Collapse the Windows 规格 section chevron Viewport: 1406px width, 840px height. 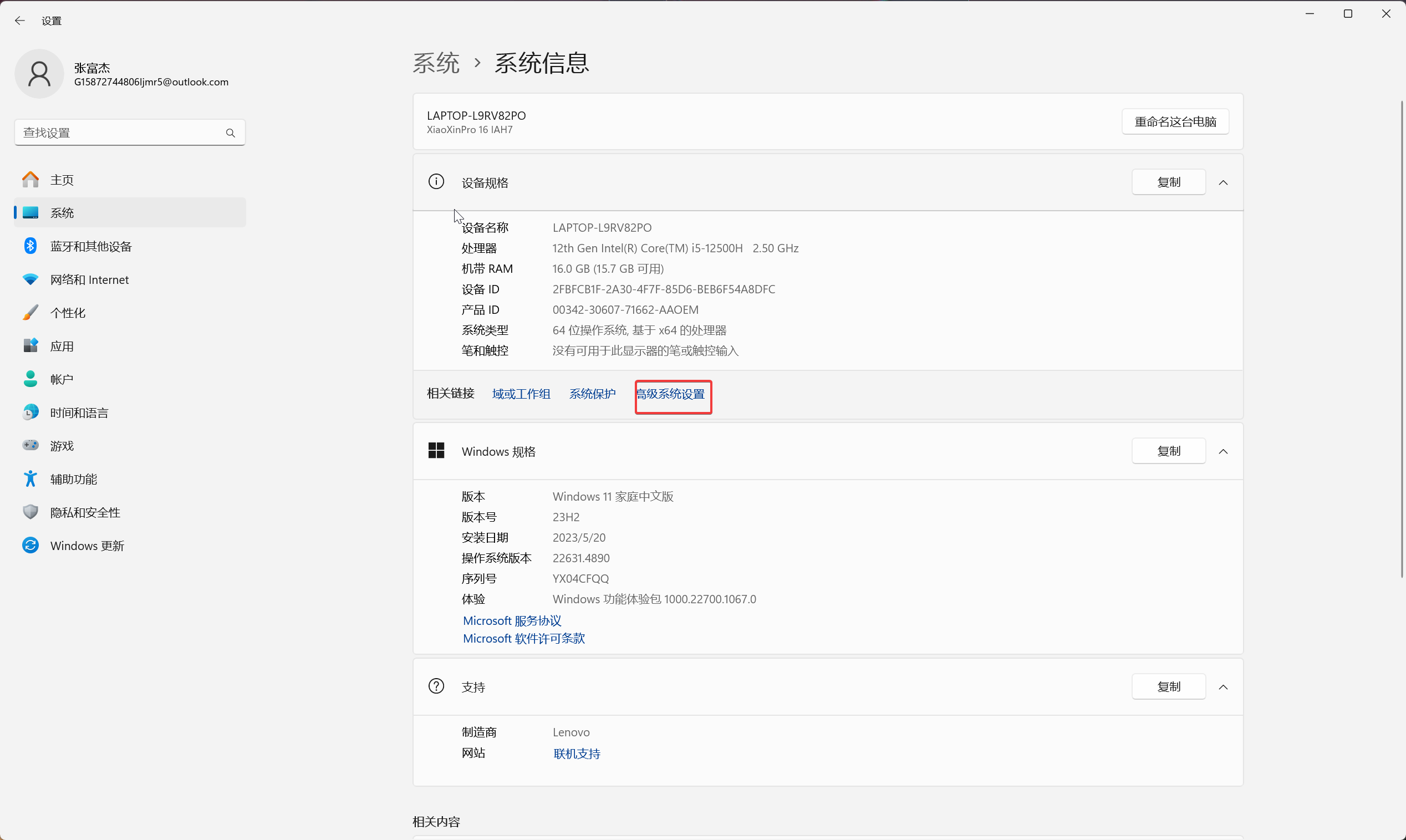tap(1223, 452)
